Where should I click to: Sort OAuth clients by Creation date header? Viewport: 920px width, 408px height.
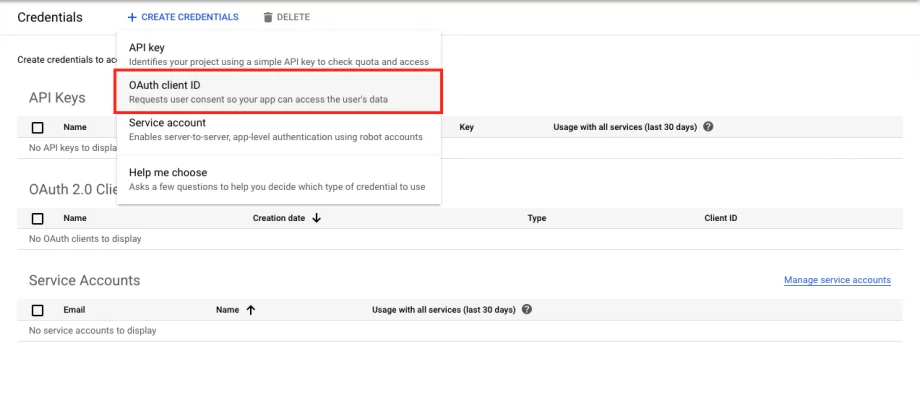[x=279, y=218]
